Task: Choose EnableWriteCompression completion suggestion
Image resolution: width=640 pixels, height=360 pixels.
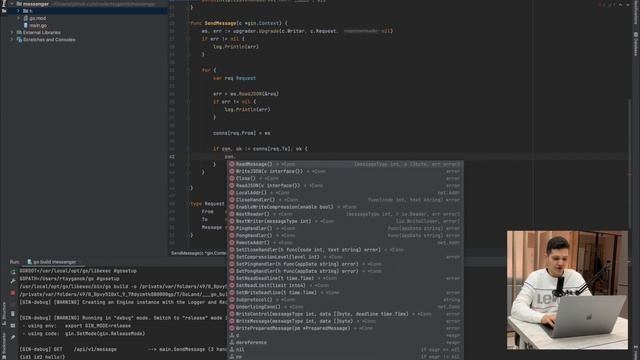Action: pyautogui.click(x=345, y=207)
